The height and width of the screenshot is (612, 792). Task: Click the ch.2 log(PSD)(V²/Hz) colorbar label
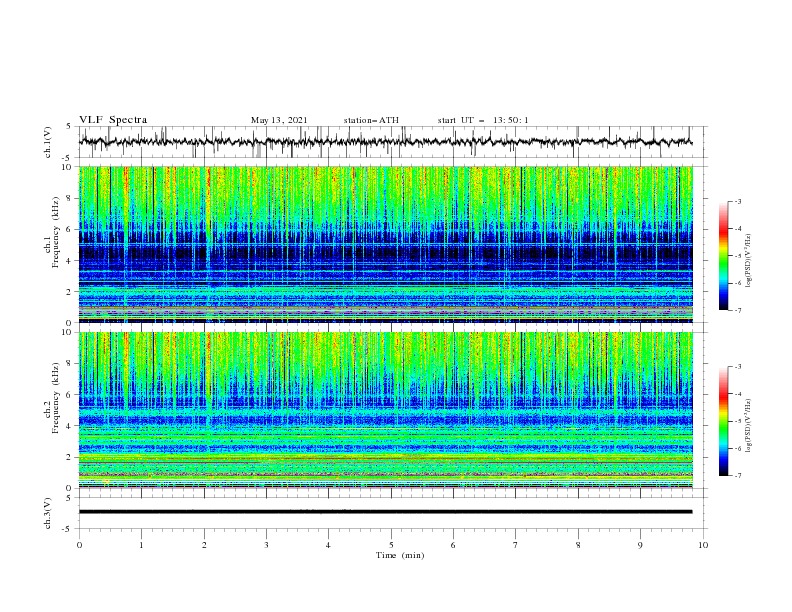[748, 426]
